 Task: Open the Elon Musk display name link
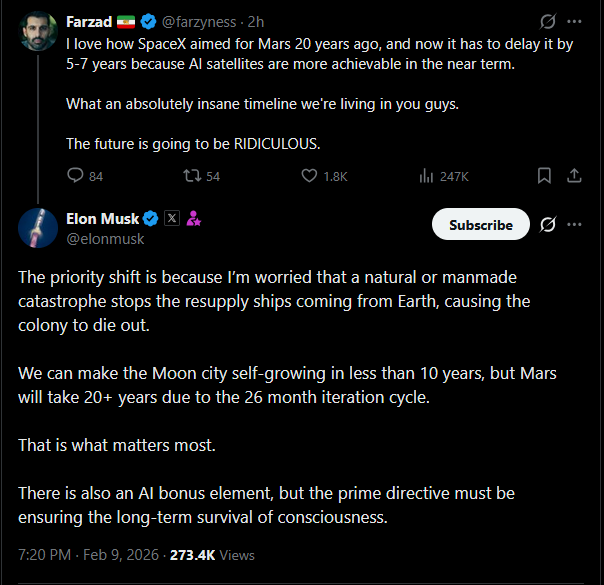[102, 219]
